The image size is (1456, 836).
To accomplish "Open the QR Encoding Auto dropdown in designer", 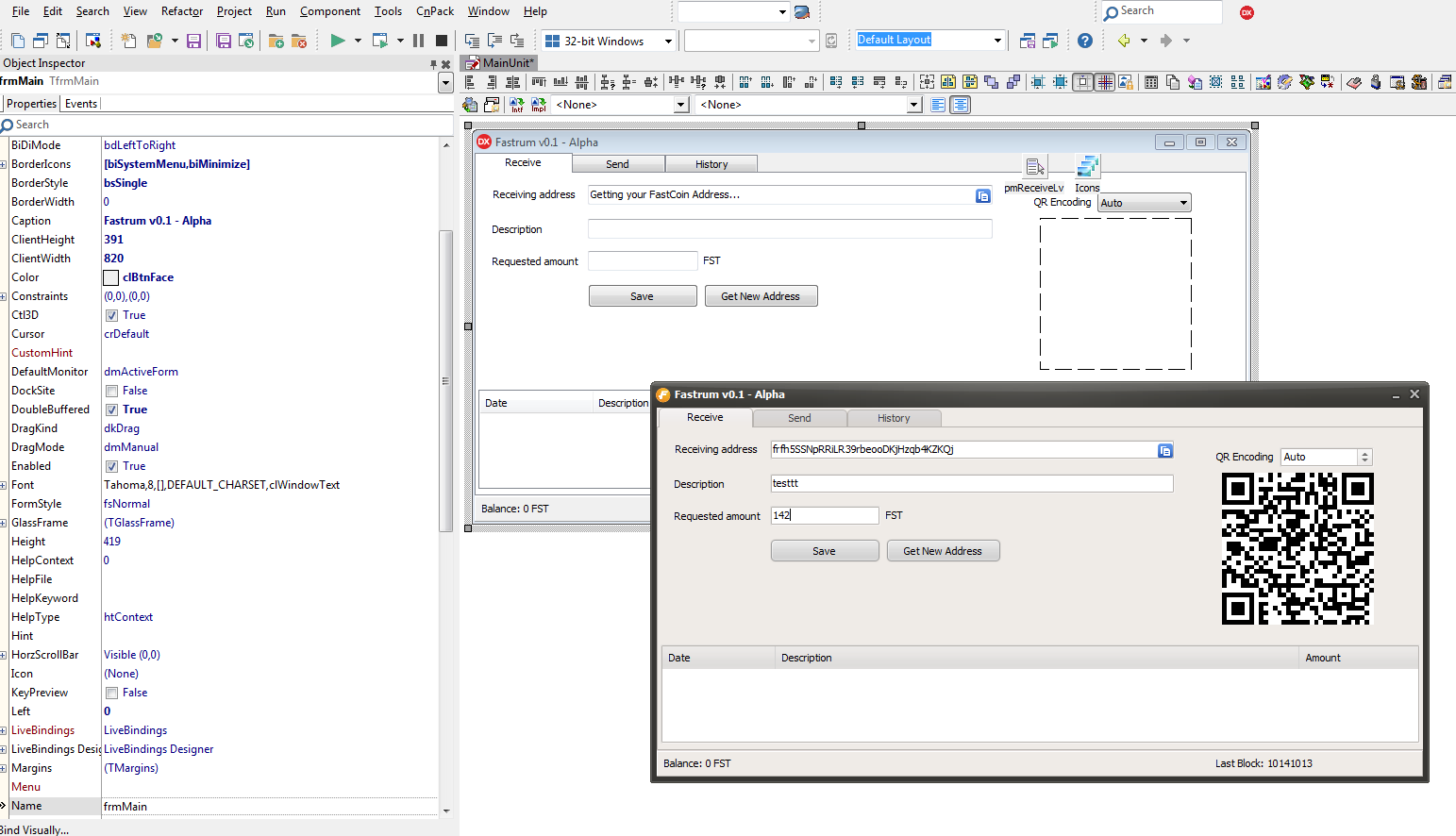I will [x=1183, y=203].
